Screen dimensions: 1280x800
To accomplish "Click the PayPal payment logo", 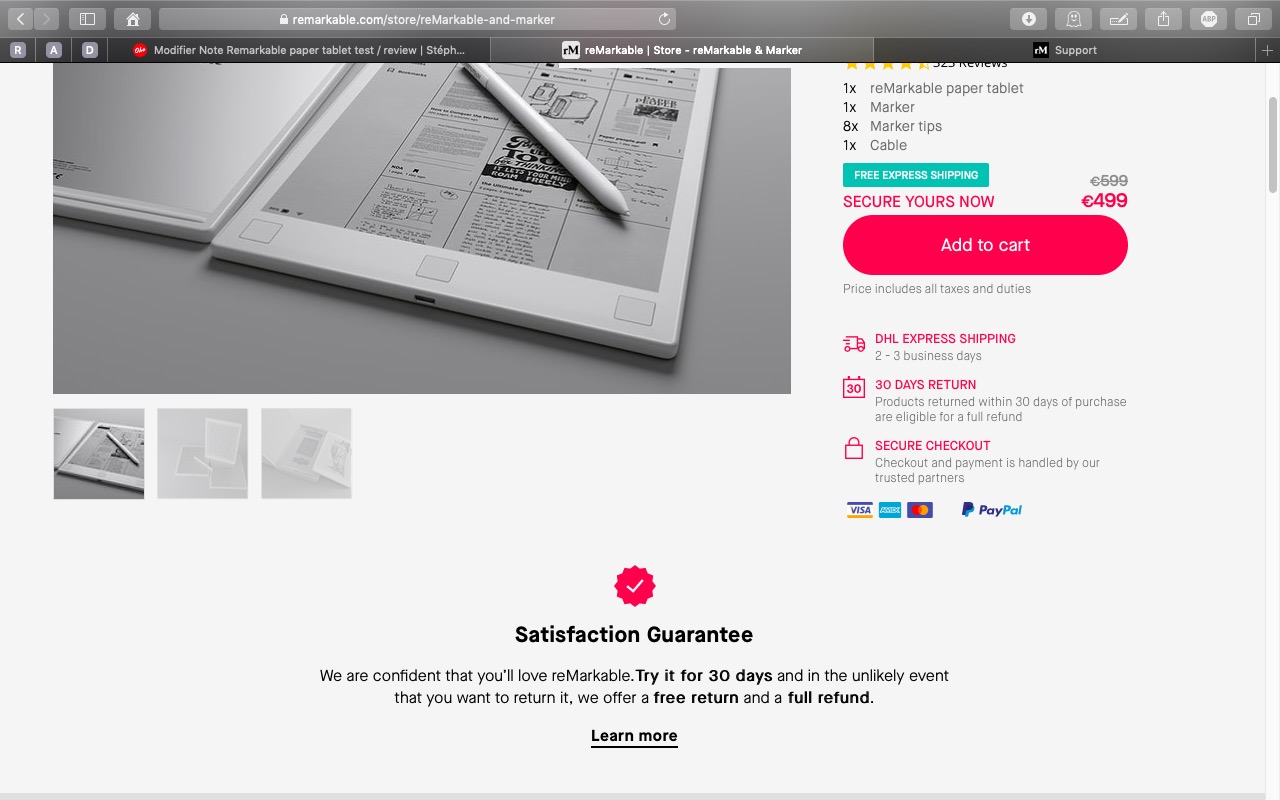I will (x=991, y=510).
